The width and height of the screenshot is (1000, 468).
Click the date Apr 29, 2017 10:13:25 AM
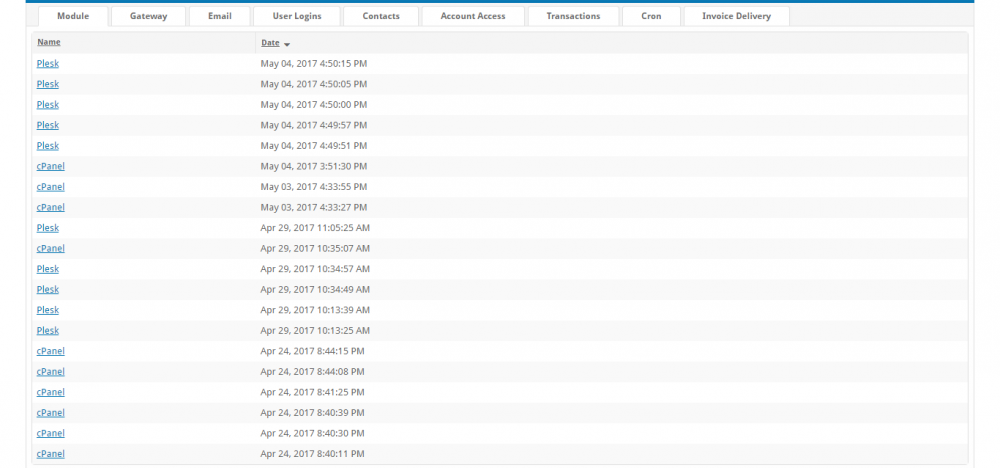pyautogui.click(x=315, y=330)
